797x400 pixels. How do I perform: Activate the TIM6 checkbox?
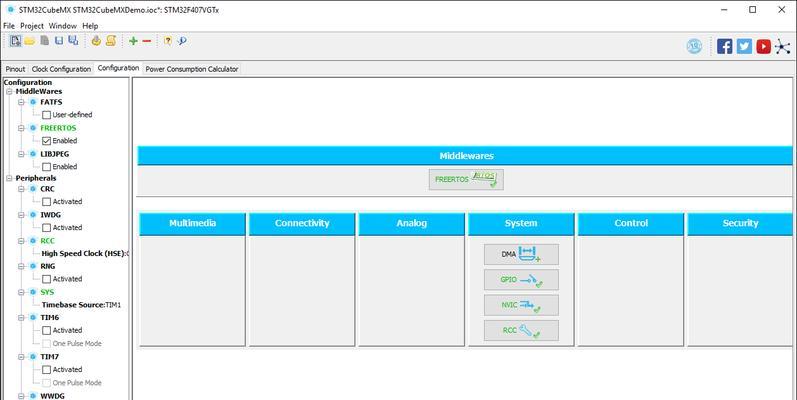click(x=46, y=330)
